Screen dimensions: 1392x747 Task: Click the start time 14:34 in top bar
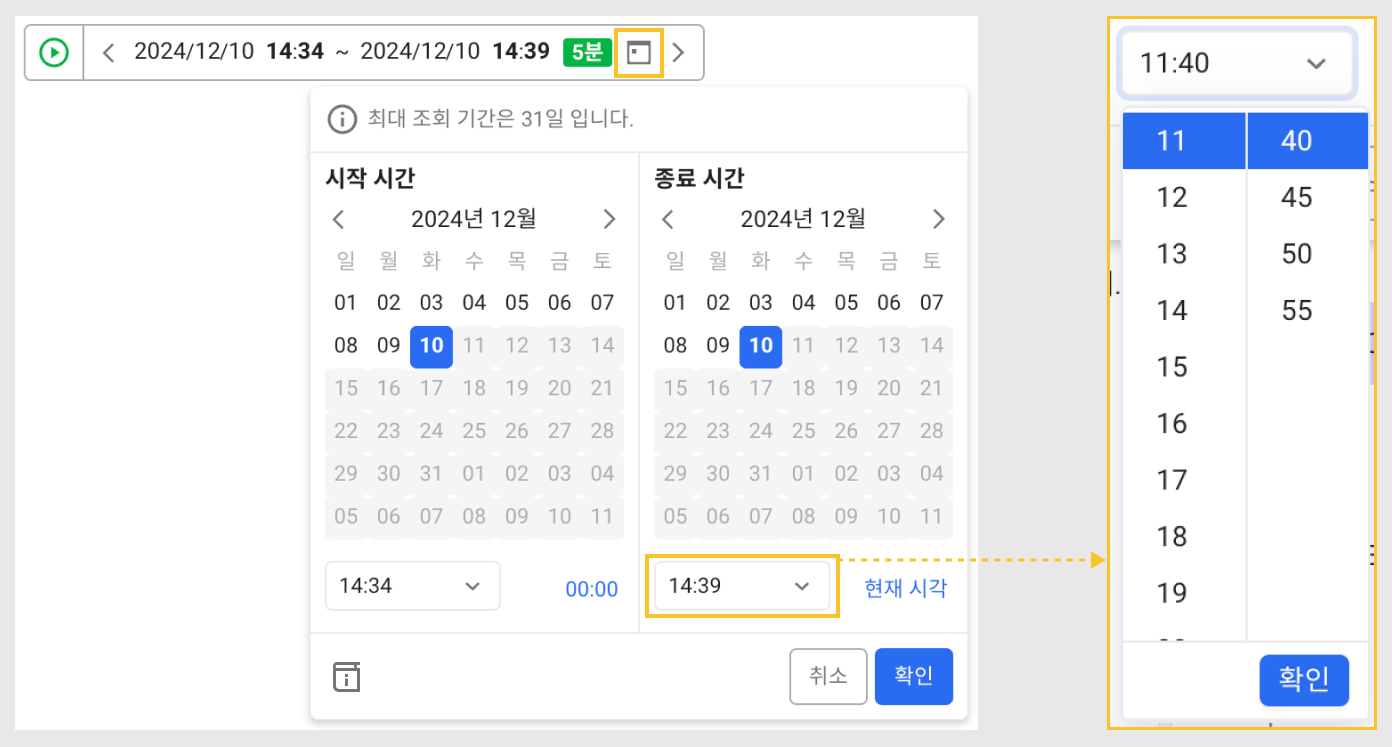(x=295, y=52)
